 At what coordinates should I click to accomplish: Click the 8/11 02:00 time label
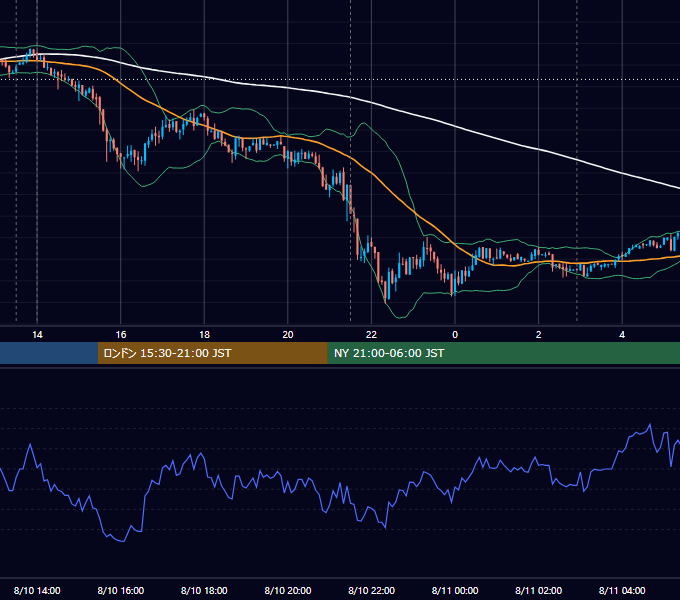pyautogui.click(x=538, y=590)
